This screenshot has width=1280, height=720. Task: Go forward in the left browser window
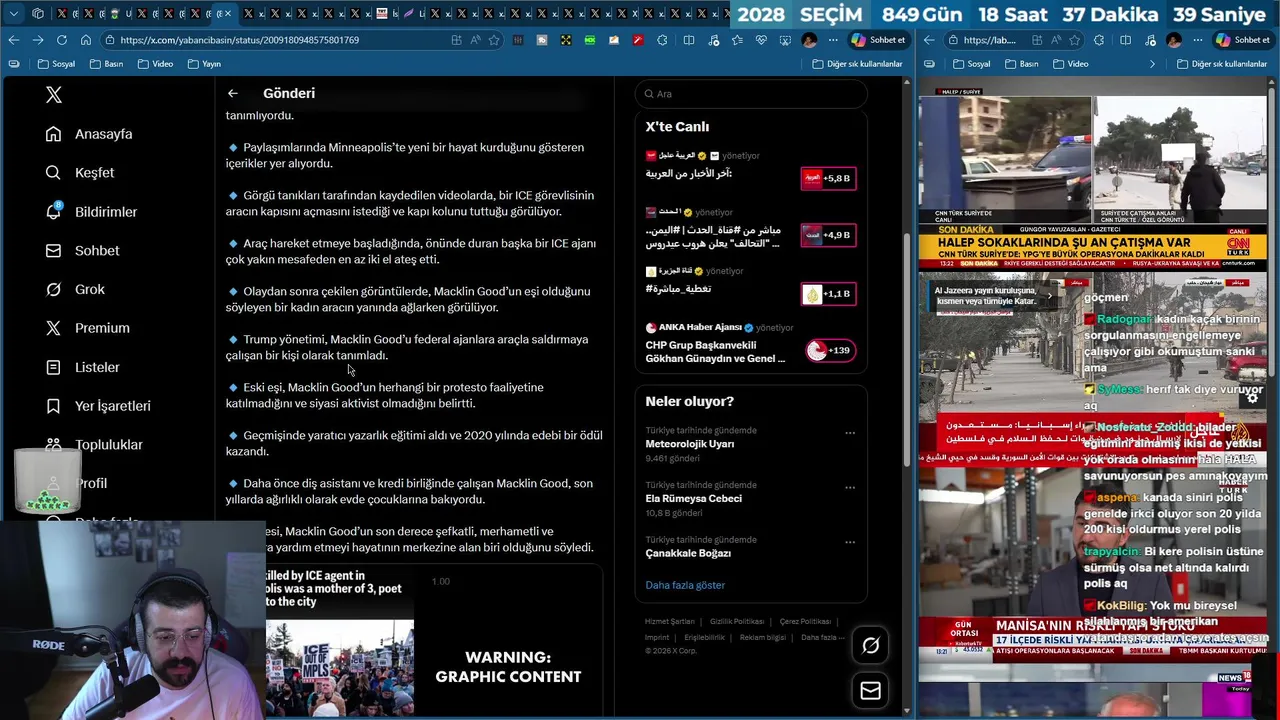(38, 40)
